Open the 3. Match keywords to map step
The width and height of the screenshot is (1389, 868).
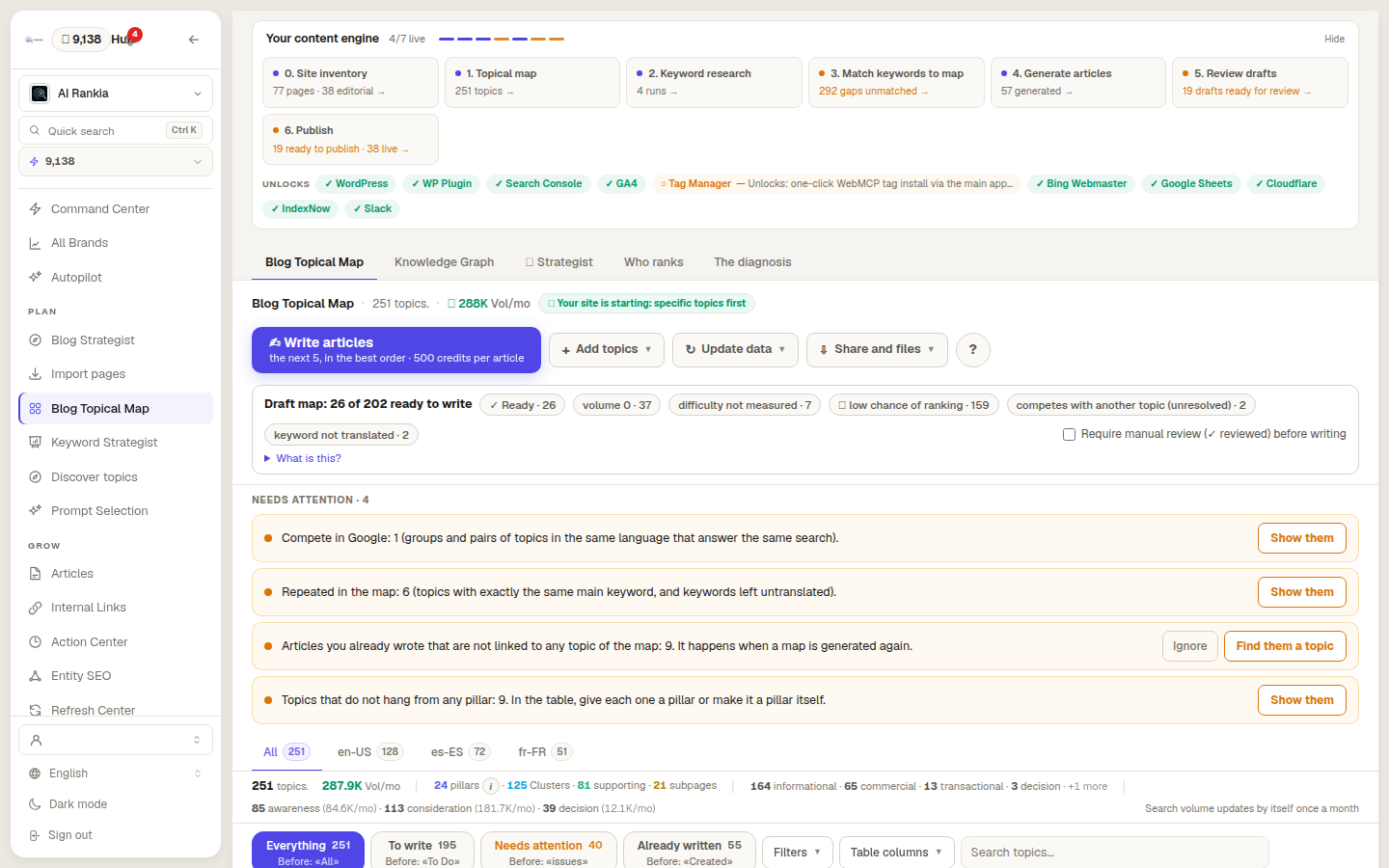point(896,82)
